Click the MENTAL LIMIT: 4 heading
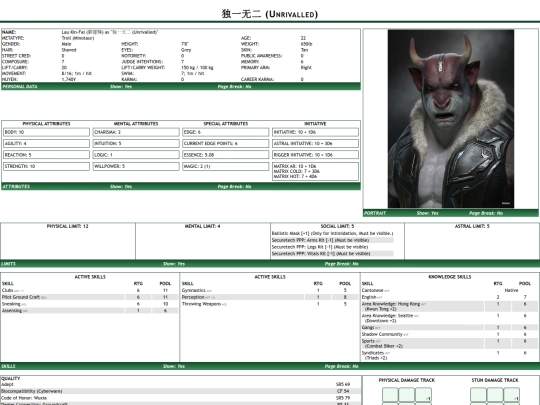540x405 pixels. pyautogui.click(x=202, y=226)
